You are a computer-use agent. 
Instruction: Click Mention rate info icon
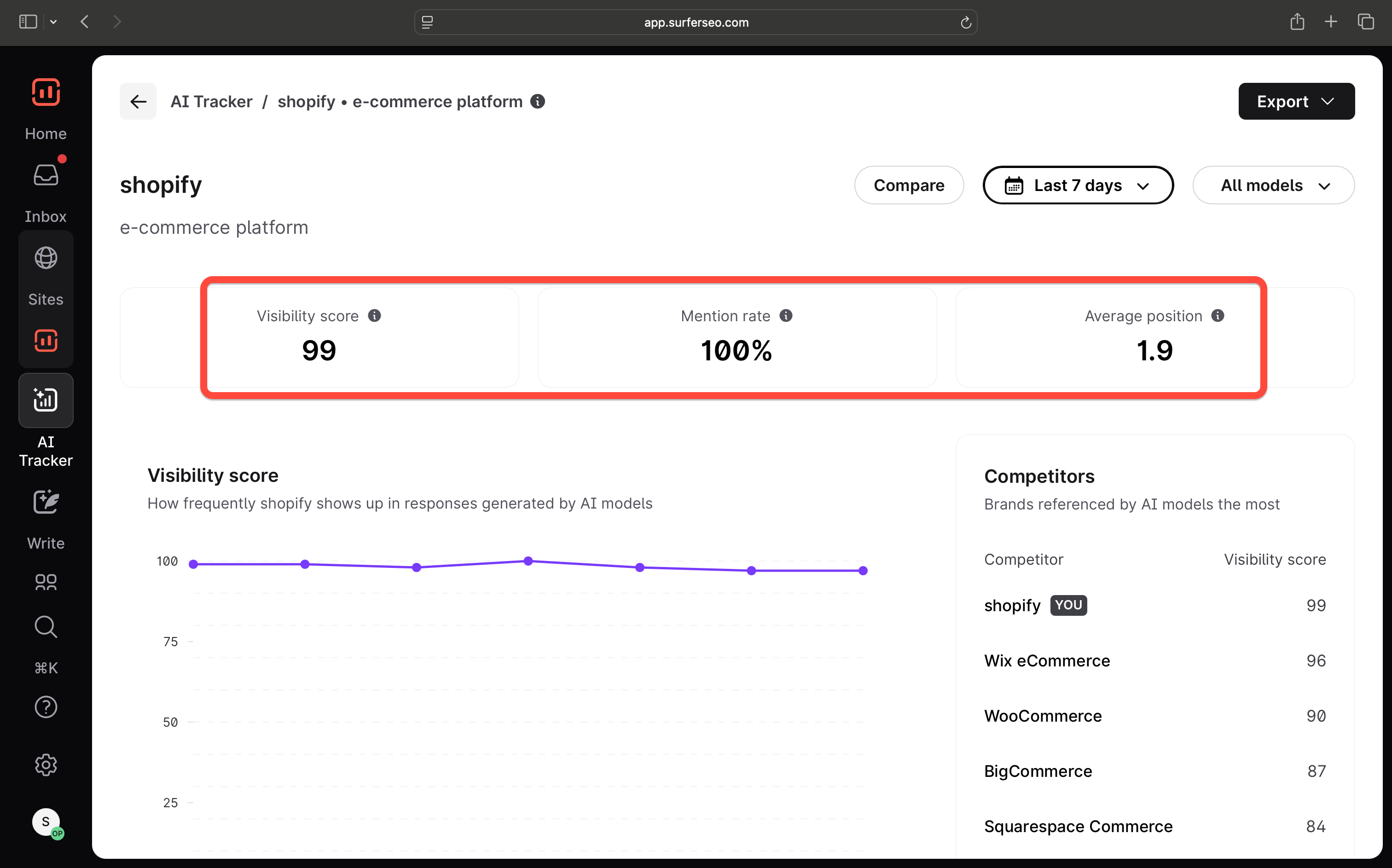786,316
